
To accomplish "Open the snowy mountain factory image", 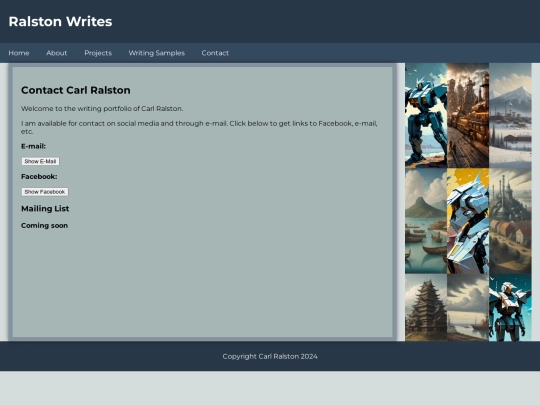I will [510, 115].
